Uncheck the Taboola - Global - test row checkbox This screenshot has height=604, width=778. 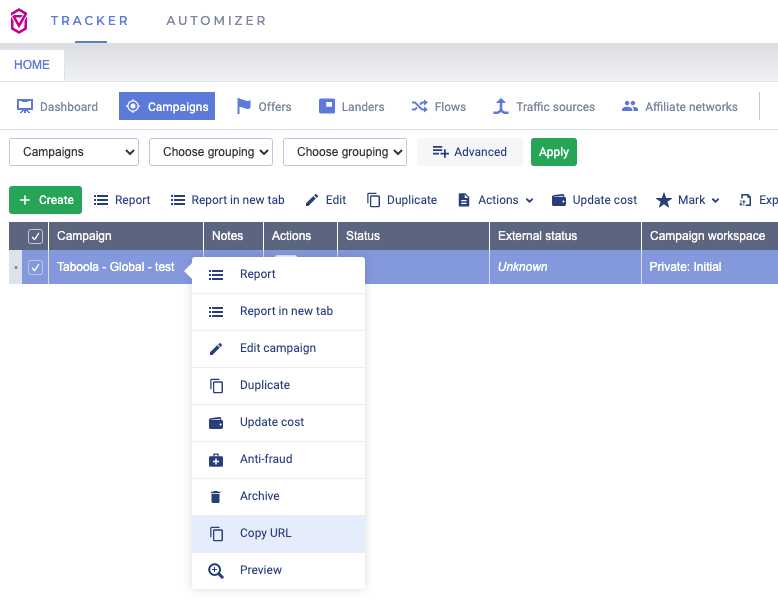point(35,268)
